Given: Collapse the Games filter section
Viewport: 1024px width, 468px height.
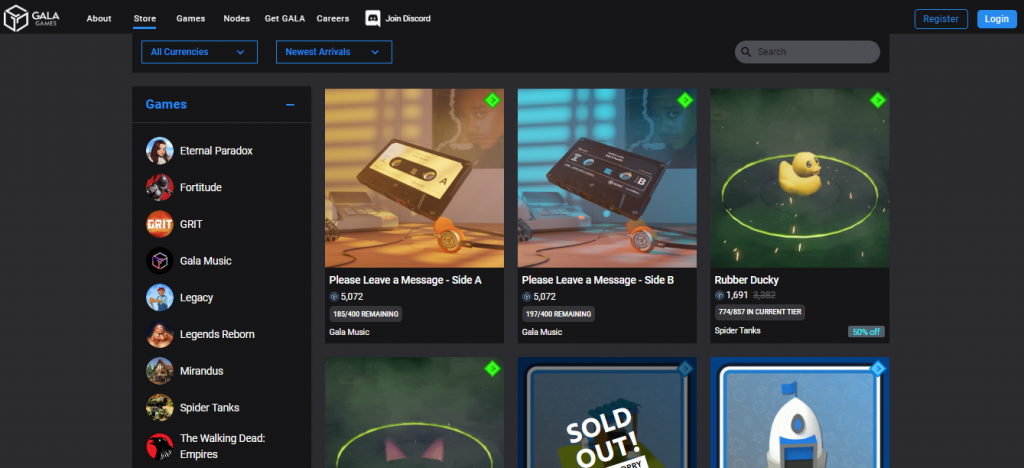Looking at the screenshot, I should (290, 104).
